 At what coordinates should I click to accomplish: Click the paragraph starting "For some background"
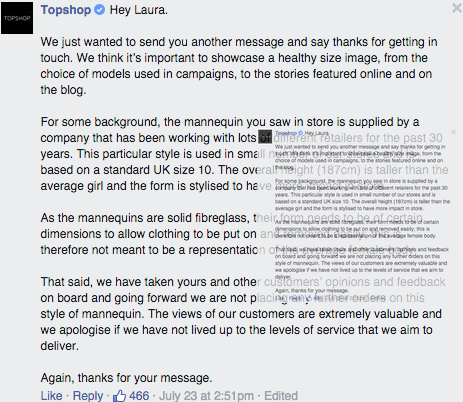coord(245,154)
